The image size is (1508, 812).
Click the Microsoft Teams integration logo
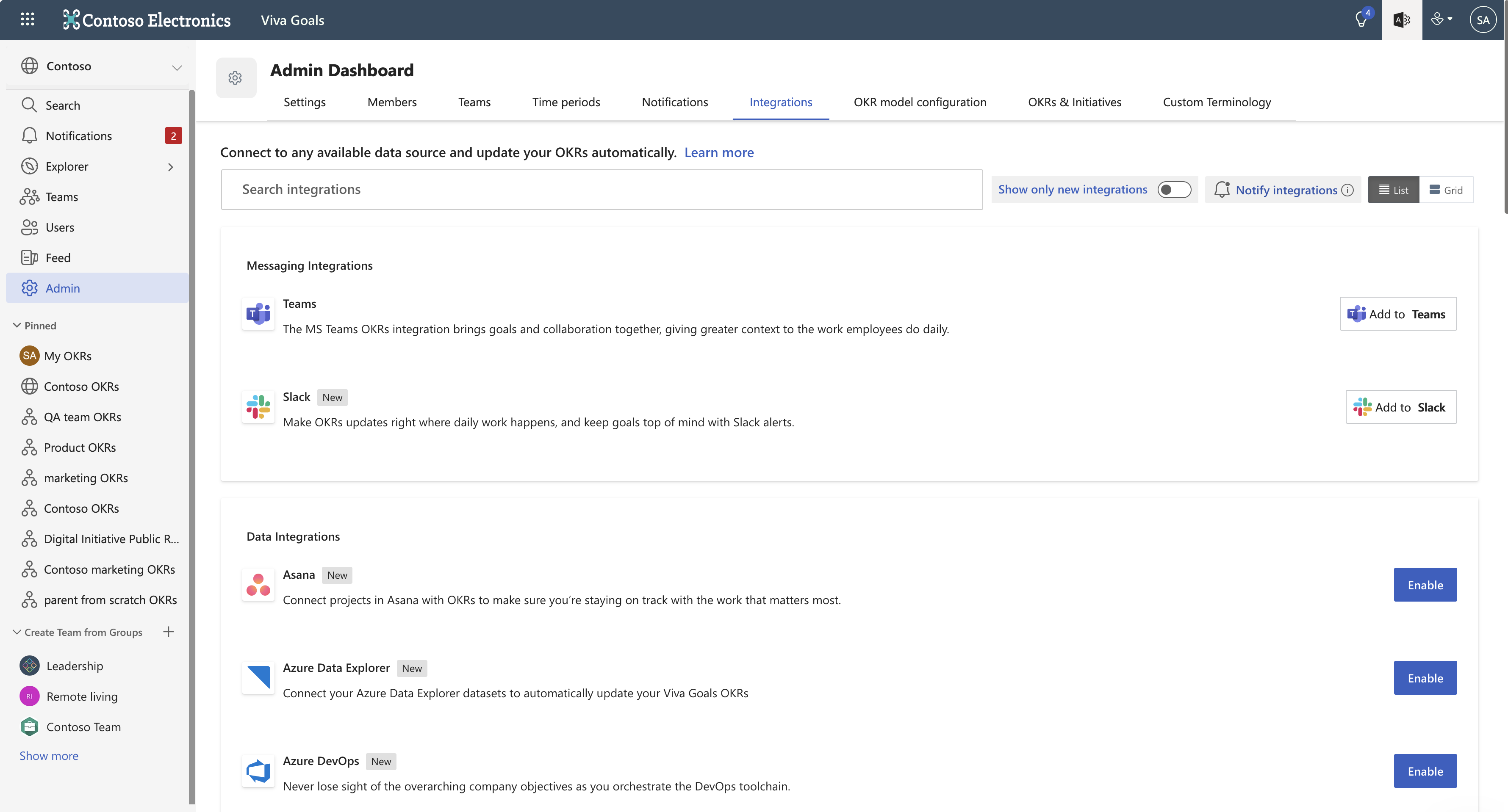(x=258, y=314)
